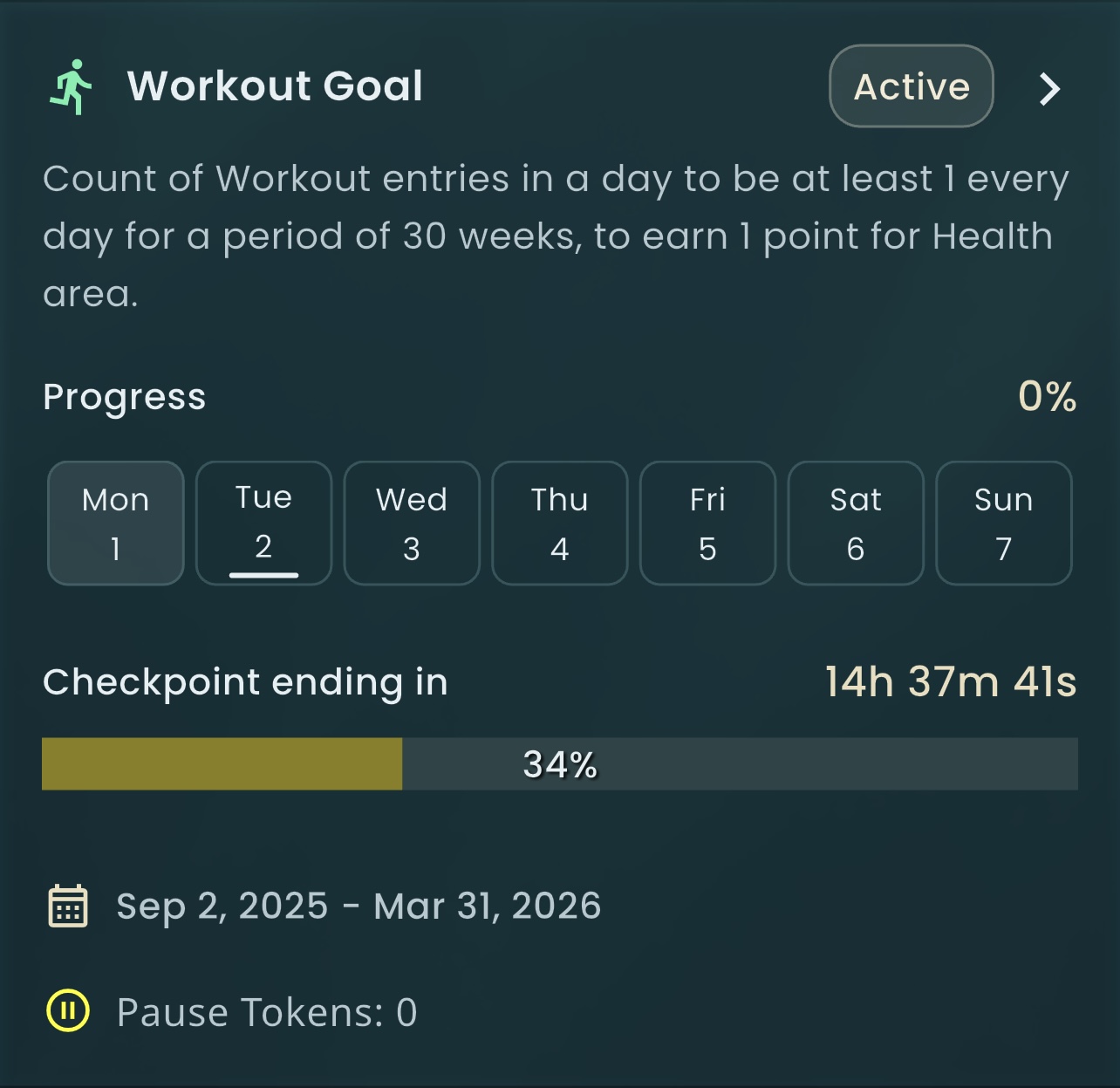Image resolution: width=1120 pixels, height=1088 pixels.
Task: Open goal details with the chevron arrow
Action: click(x=1049, y=88)
